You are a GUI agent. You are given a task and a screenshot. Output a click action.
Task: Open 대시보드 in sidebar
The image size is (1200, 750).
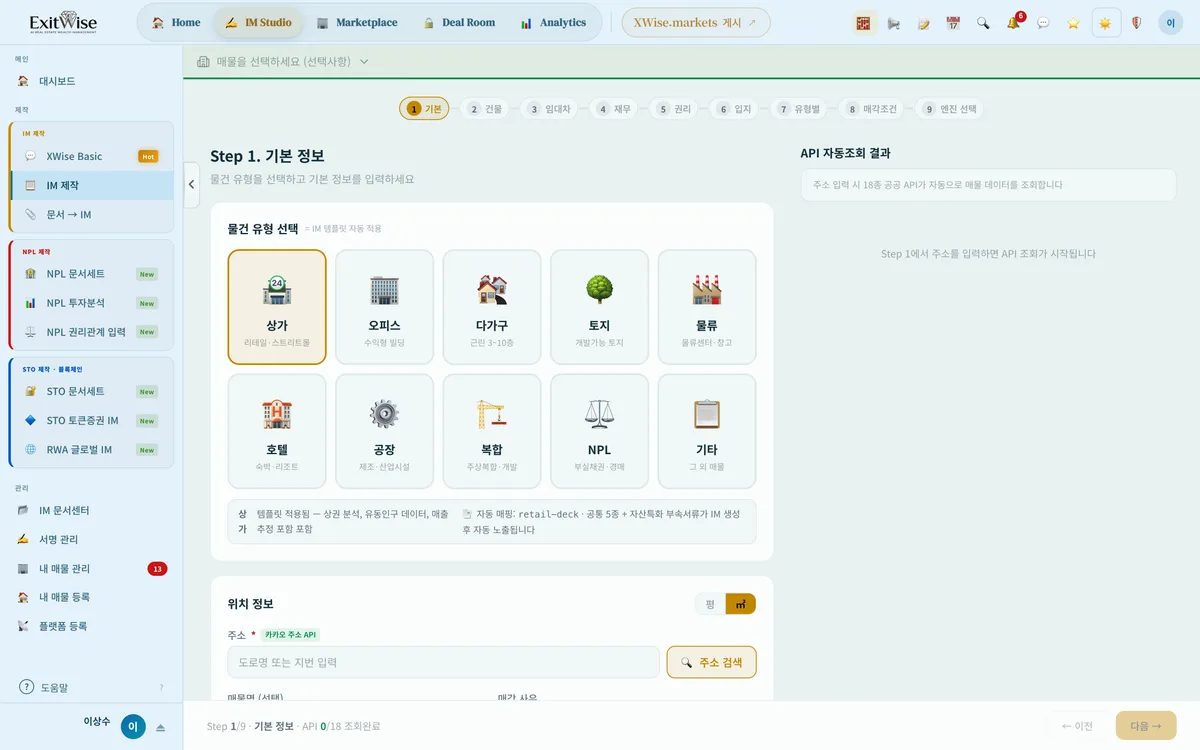click(x=91, y=81)
